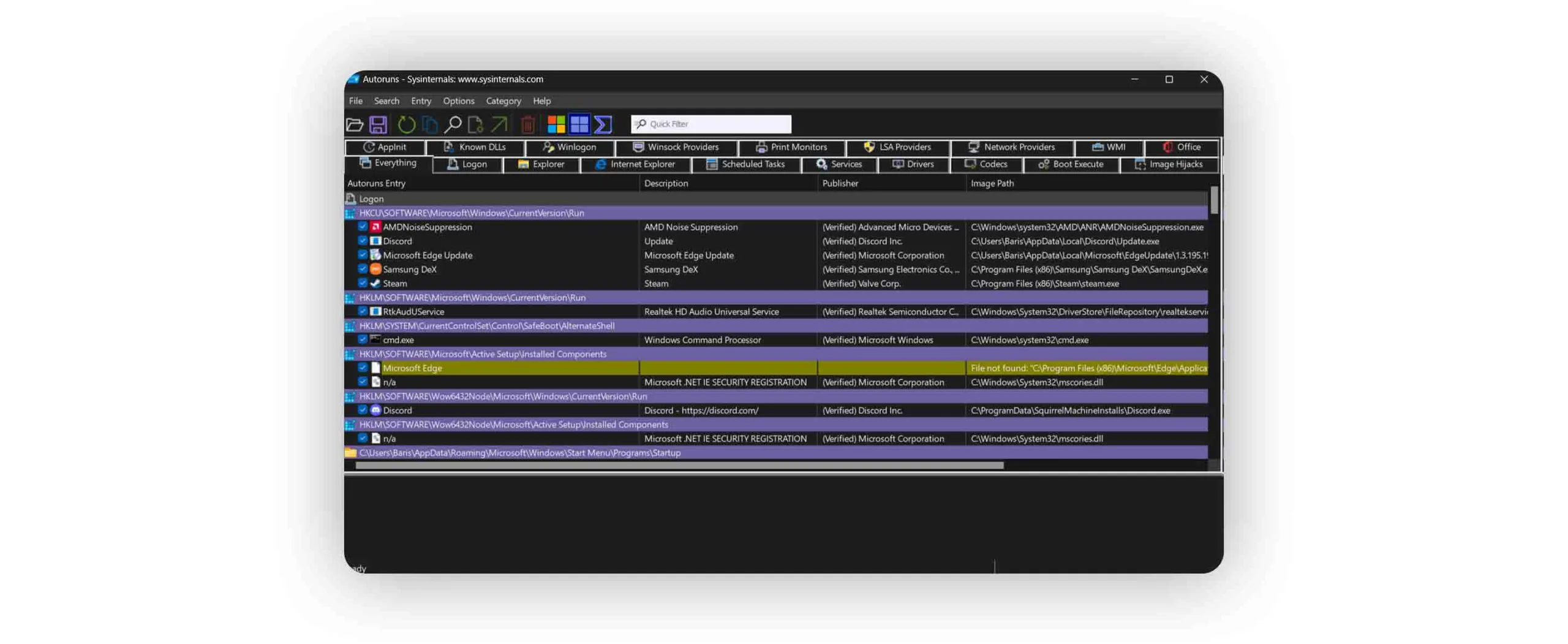Click the toolbar Copy pages icon
The width and height of the screenshot is (1568, 644).
[x=430, y=124]
